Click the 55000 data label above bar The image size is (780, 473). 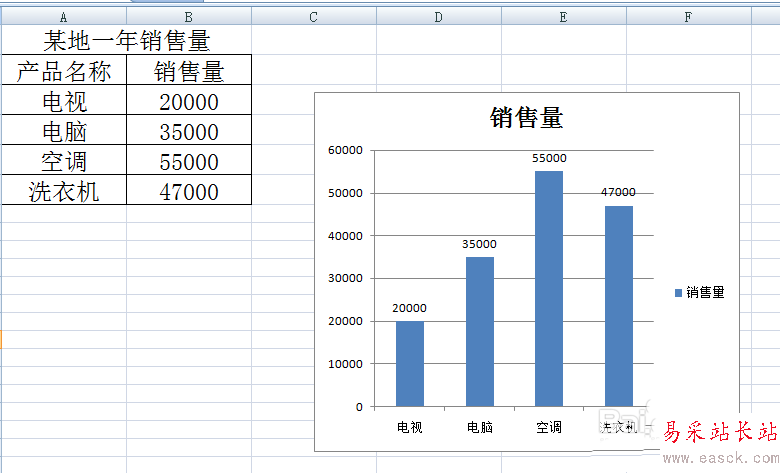[549, 158]
